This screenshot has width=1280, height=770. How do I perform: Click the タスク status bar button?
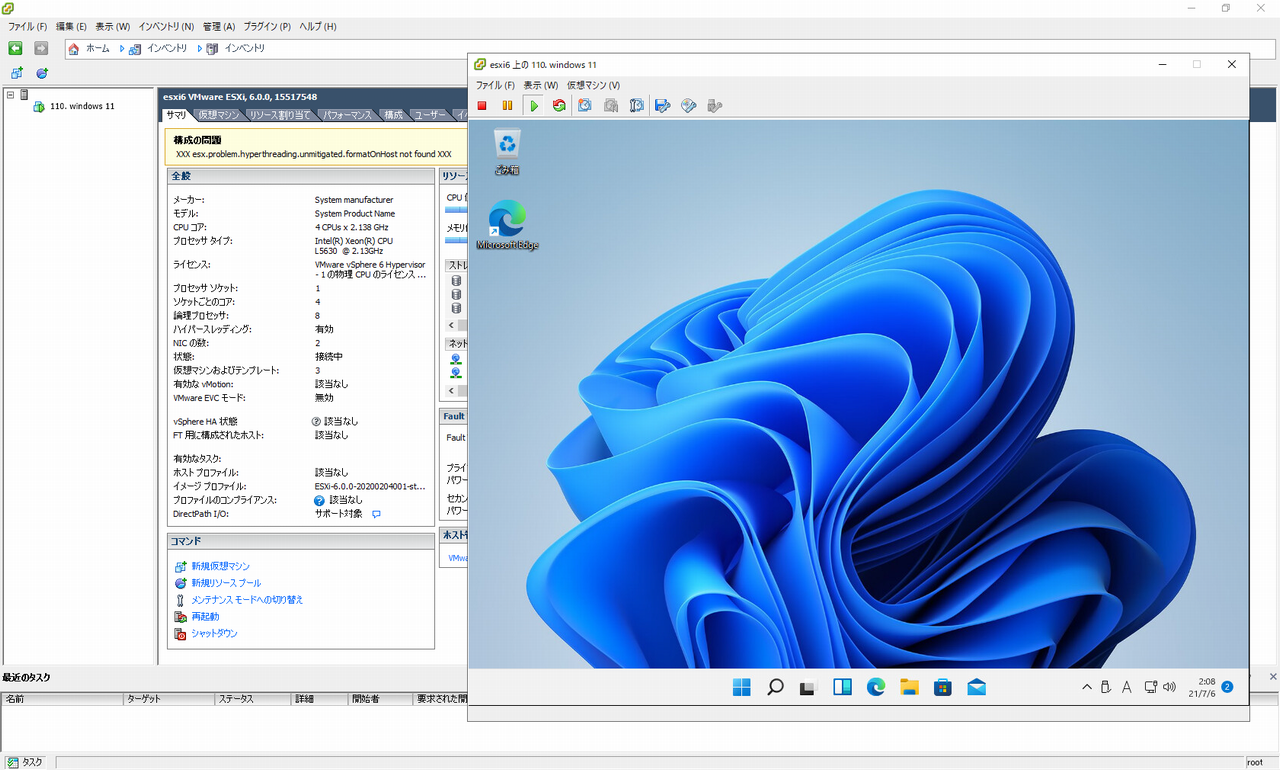click(26, 762)
